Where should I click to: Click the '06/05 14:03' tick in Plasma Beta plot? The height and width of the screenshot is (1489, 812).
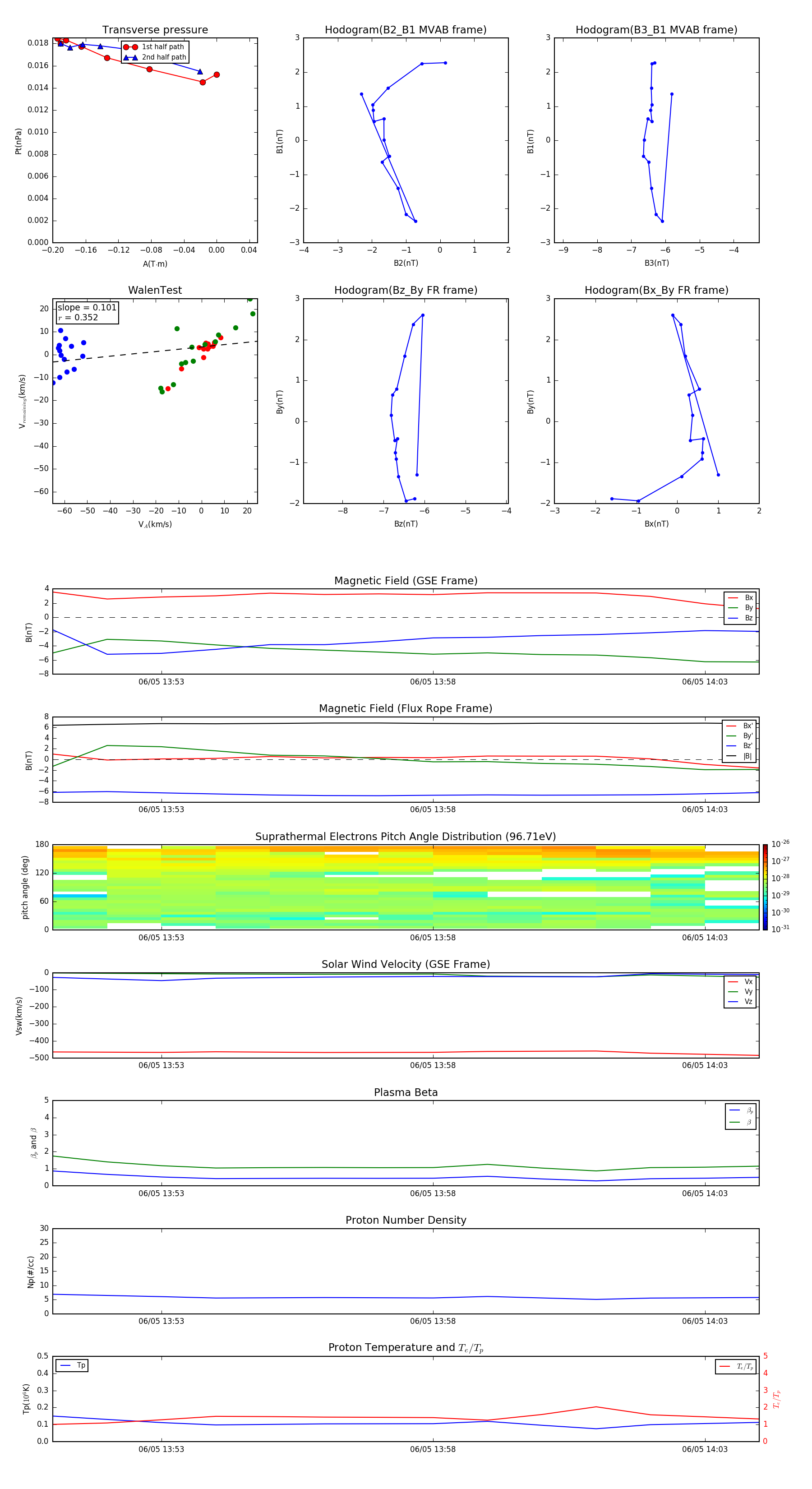(x=705, y=1193)
